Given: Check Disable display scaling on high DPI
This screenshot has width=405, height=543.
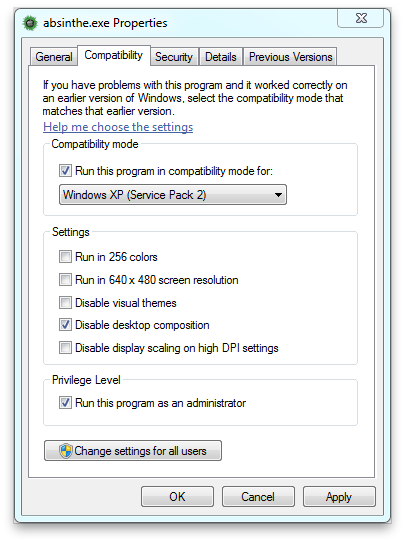Looking at the screenshot, I should click(x=65, y=348).
